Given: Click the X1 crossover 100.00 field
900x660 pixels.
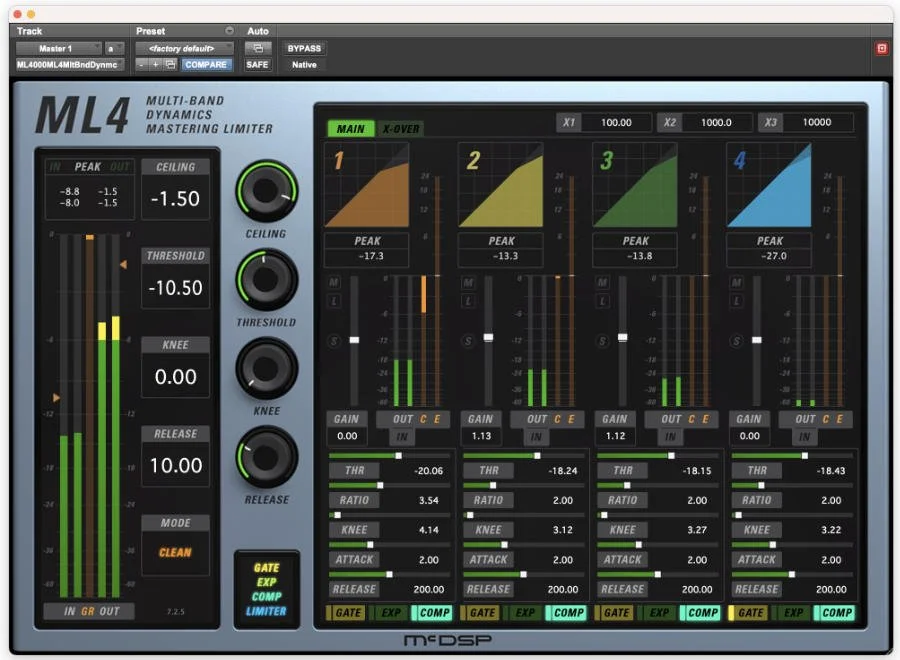Looking at the screenshot, I should [x=616, y=122].
